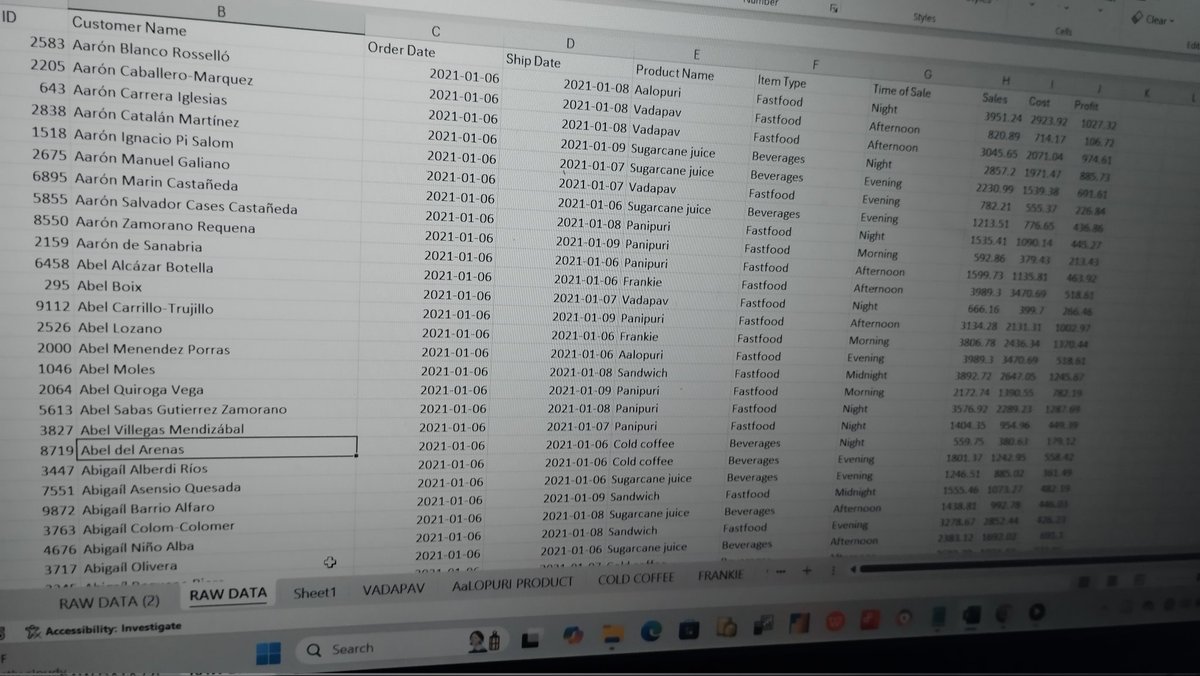This screenshot has height=676, width=1200.
Task: Click the Sales header cell
Action: (x=995, y=99)
